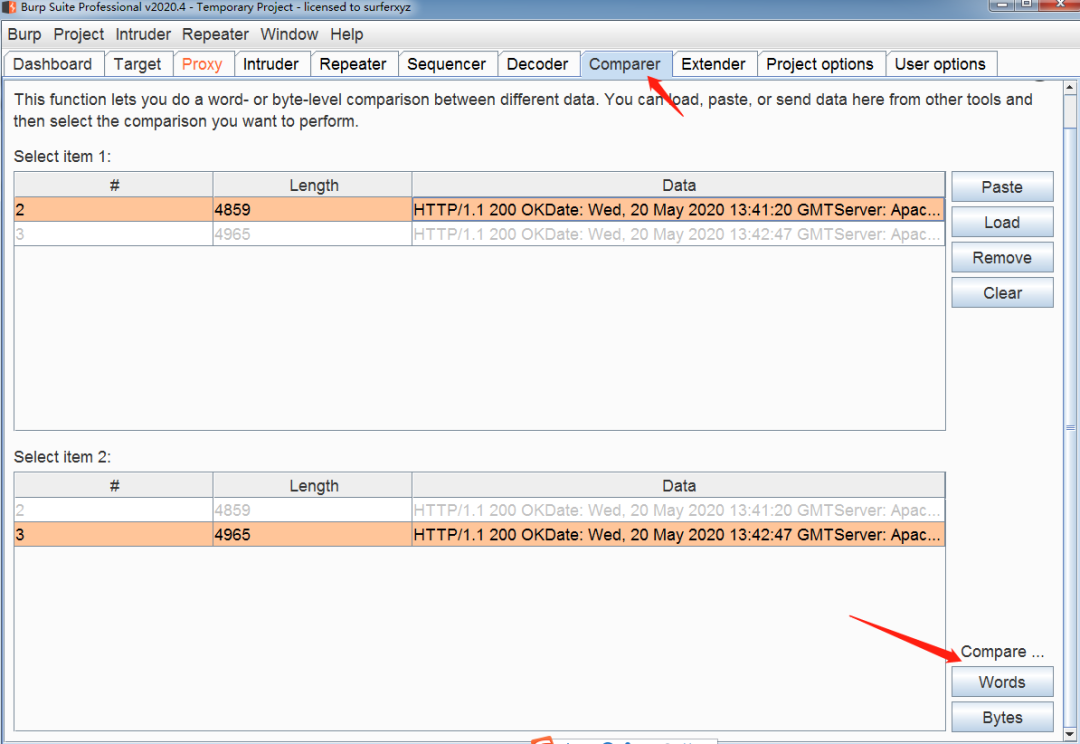Open the Help menu
The width and height of the screenshot is (1080, 744).
click(x=346, y=34)
